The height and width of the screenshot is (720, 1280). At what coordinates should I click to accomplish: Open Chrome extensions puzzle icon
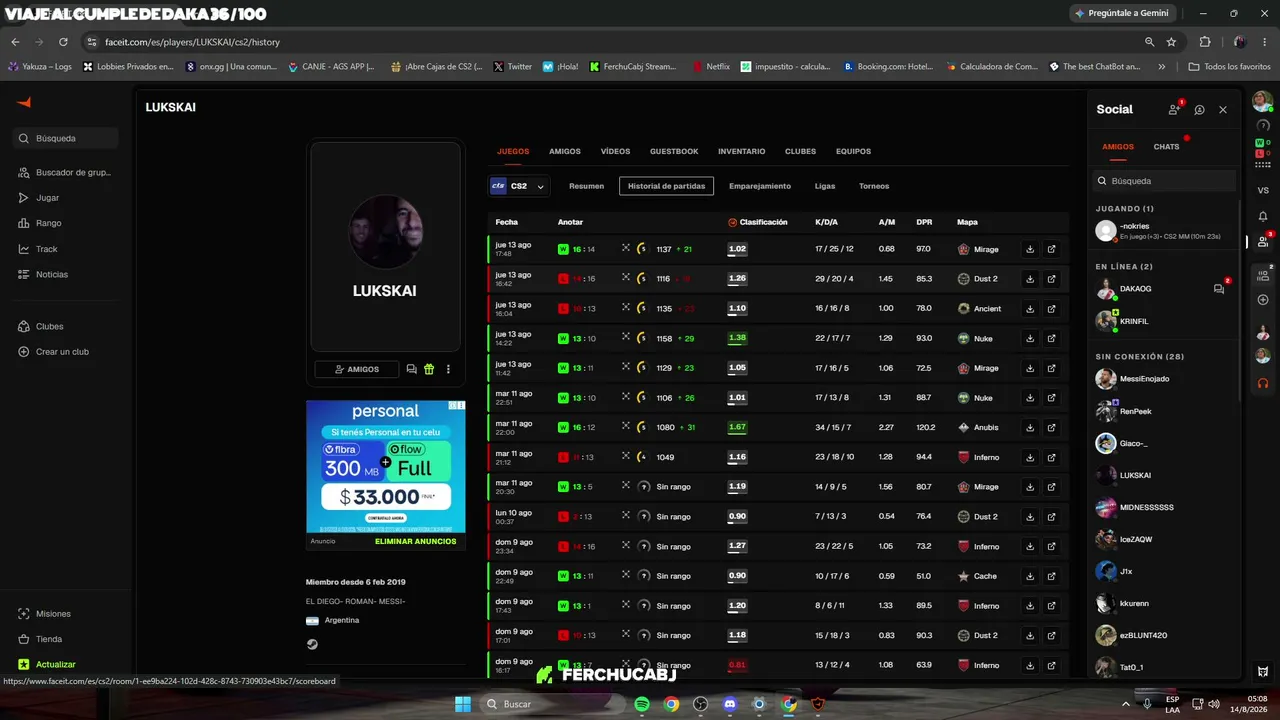[x=1205, y=42]
